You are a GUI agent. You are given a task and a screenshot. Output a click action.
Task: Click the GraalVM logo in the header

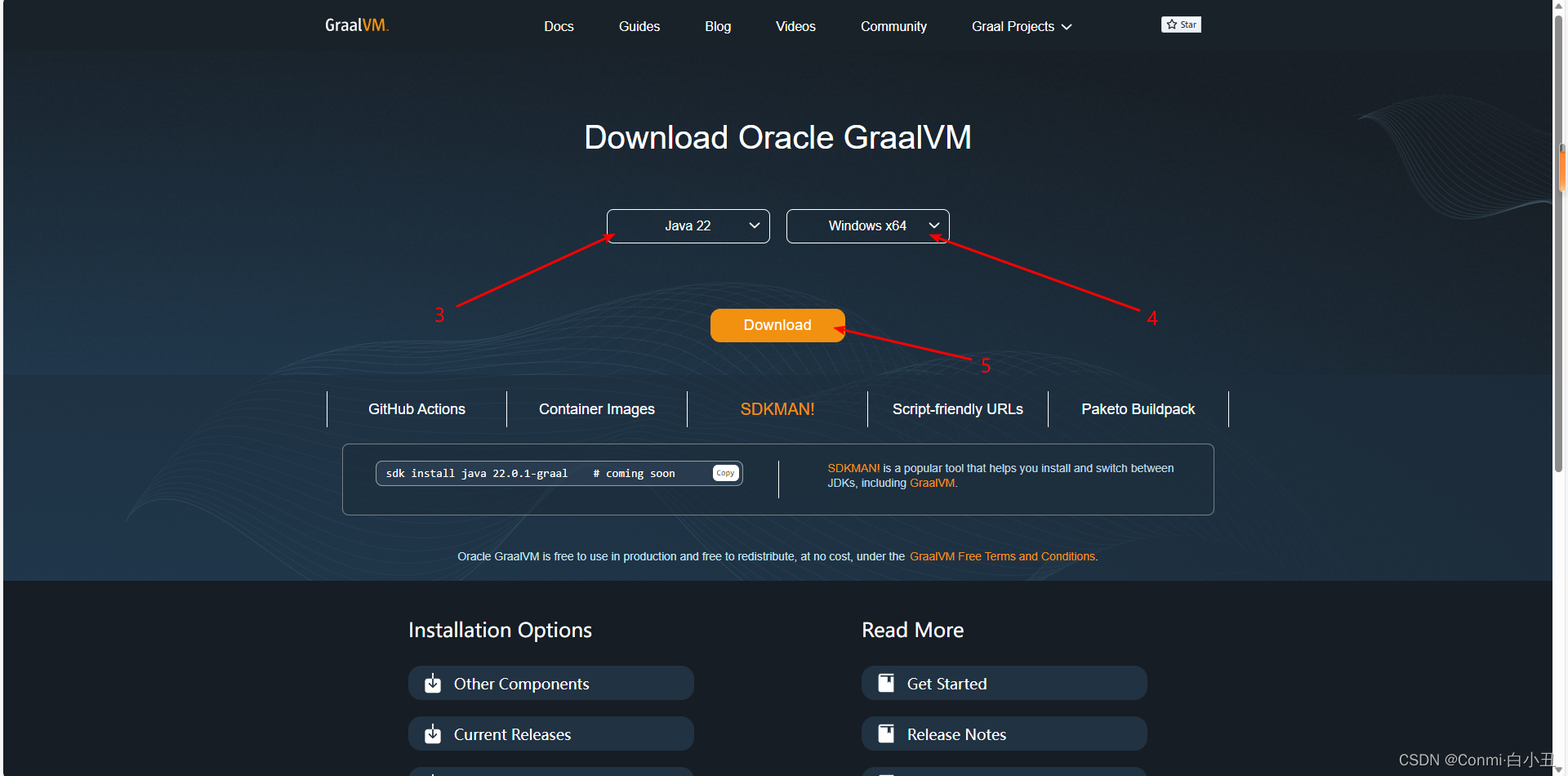click(357, 25)
